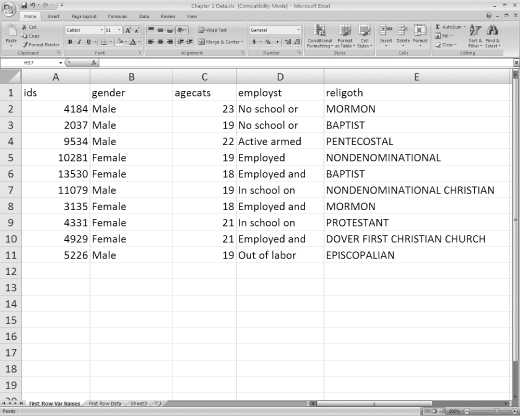Customize the Quick Access Toolbar
Screen dimensions: 520x416
click(x=62, y=5)
